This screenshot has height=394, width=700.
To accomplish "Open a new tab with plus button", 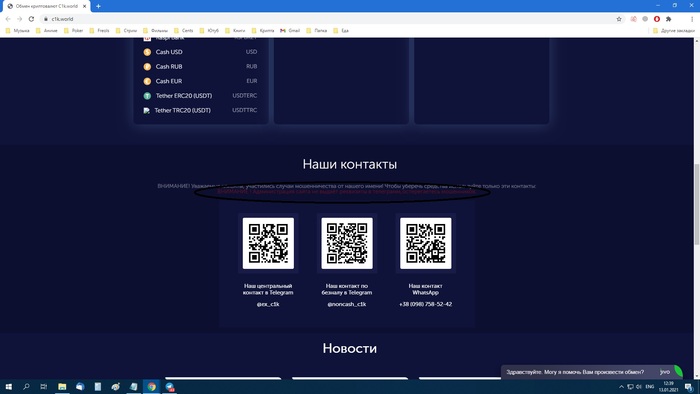I will pos(98,6).
